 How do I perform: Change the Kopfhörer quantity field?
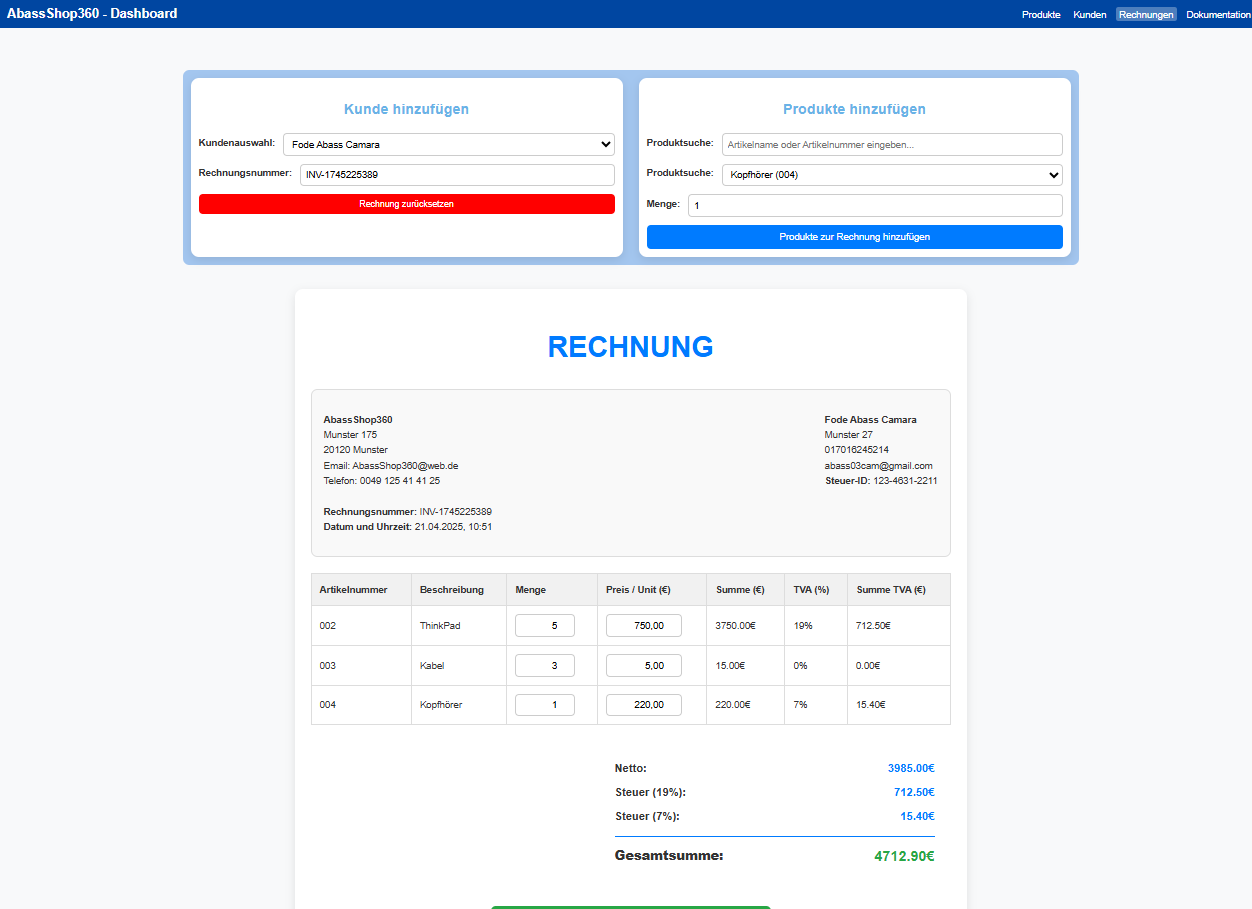[x=545, y=705]
